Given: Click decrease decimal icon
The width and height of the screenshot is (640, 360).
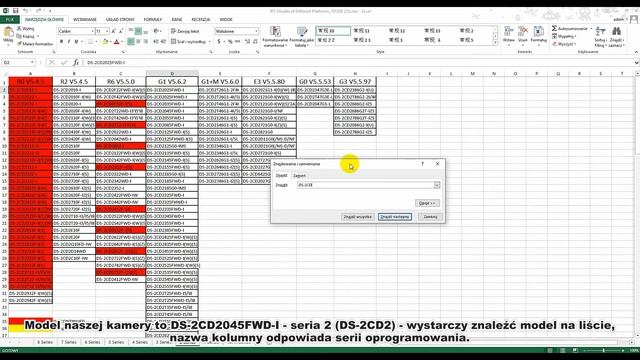Looking at the screenshot, I should click(255, 42).
